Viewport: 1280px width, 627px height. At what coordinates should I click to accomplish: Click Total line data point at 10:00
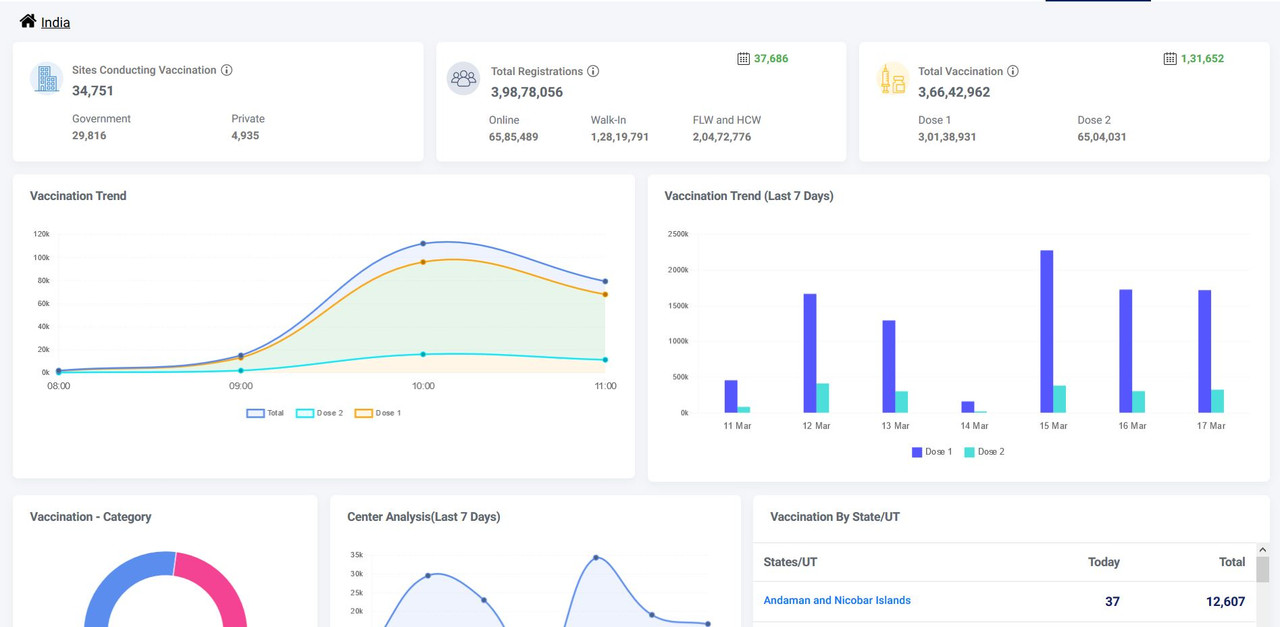click(423, 243)
